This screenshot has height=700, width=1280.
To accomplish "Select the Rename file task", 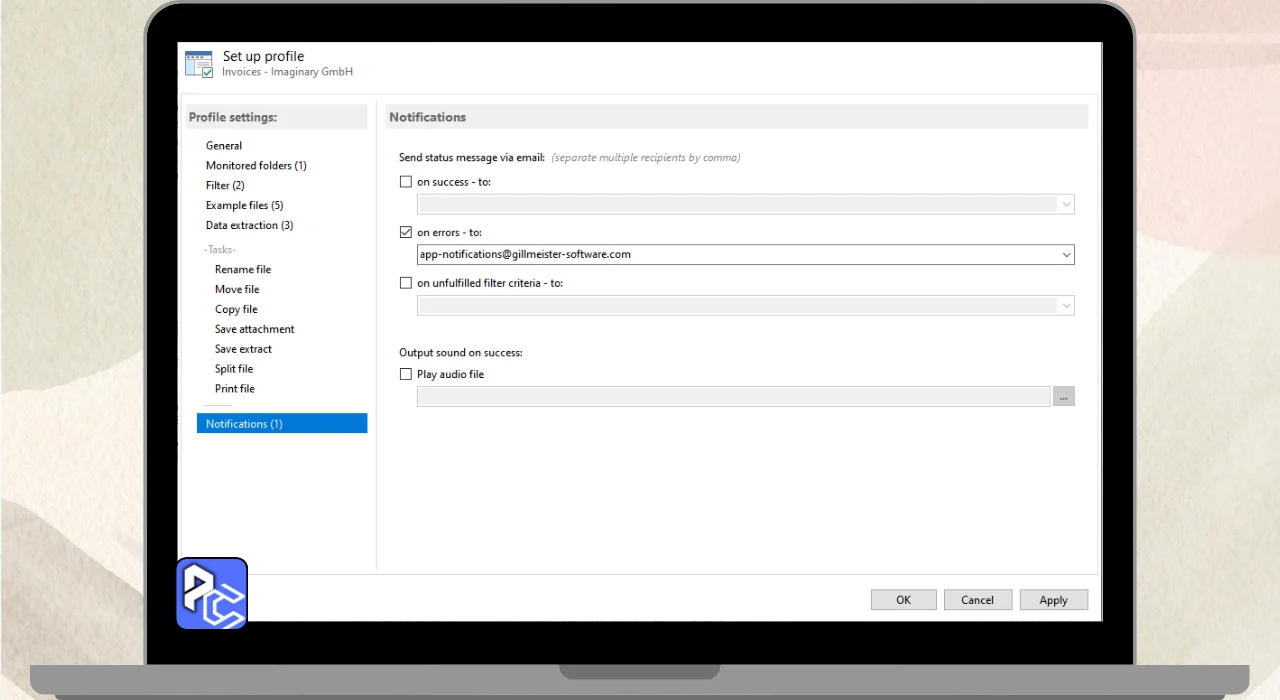I will (243, 270).
